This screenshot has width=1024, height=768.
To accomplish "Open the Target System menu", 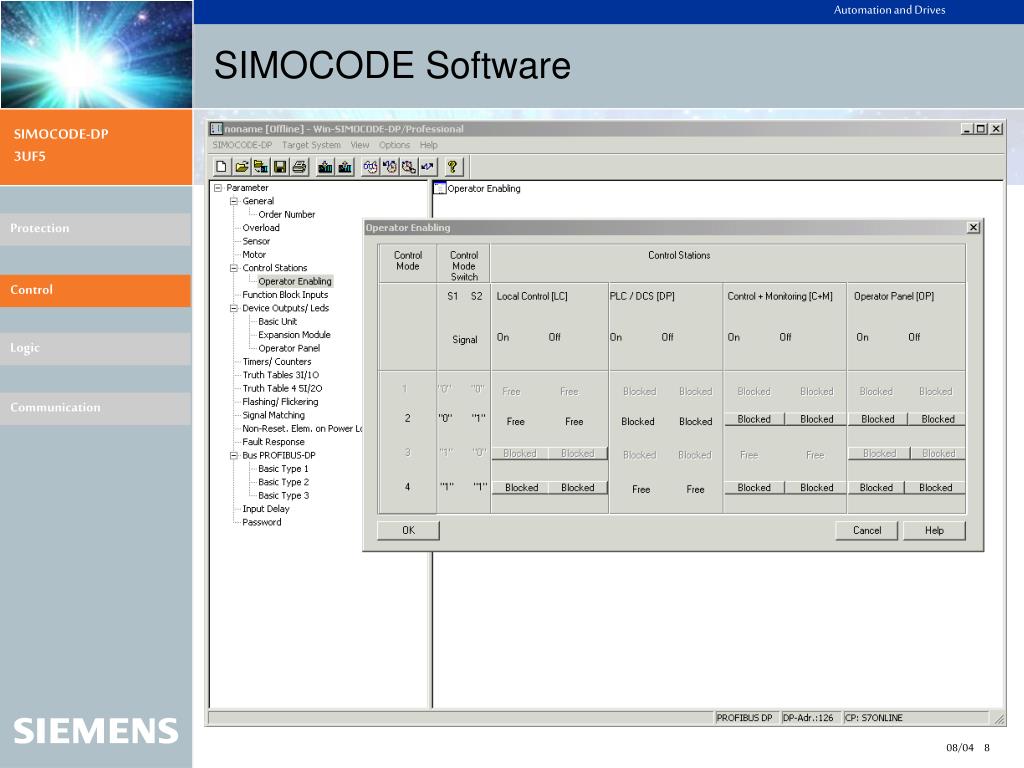I will [311, 145].
